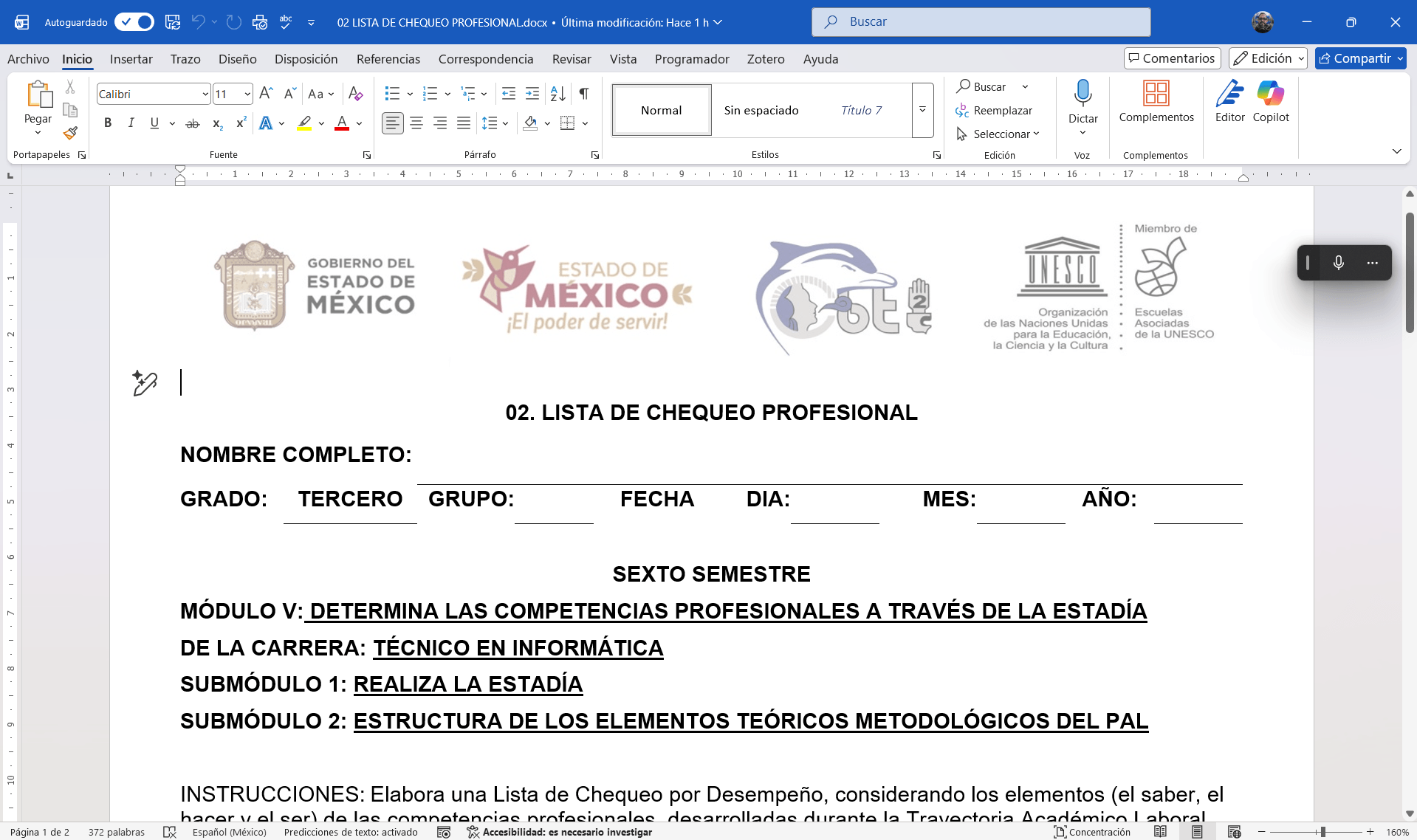This screenshot has width=1417, height=840.
Task: Switch to the Insertar ribbon tab
Action: click(x=131, y=59)
